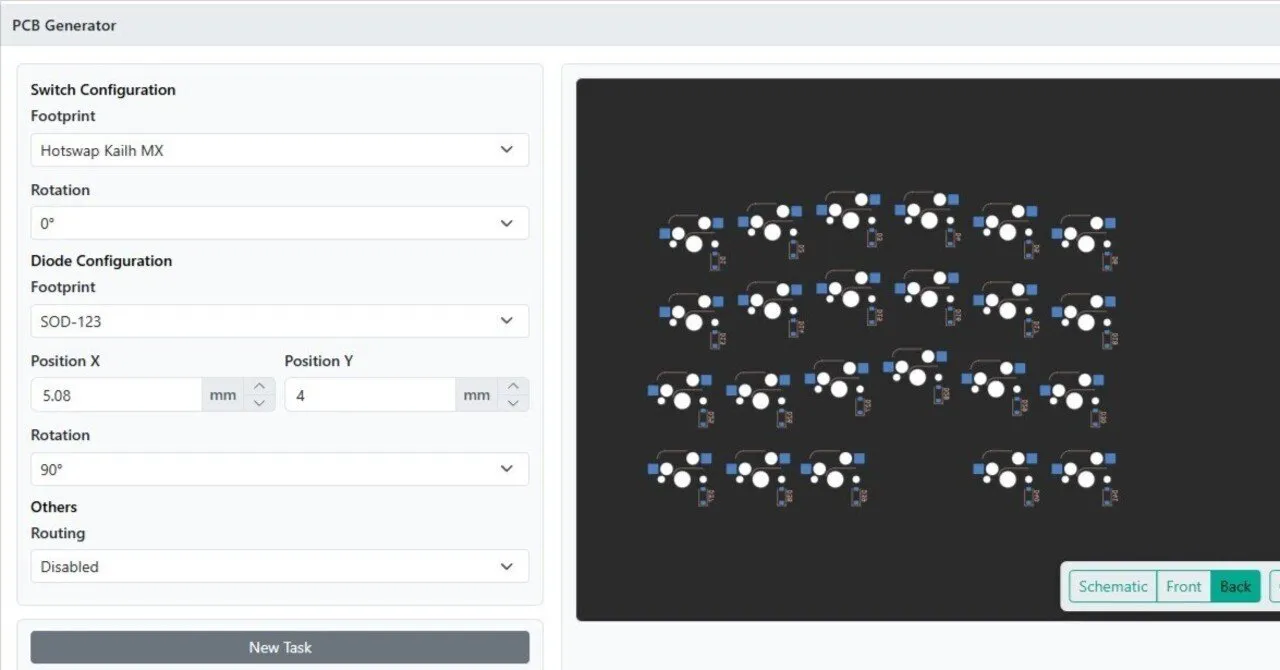Click into the Position X field showing 5.08

click(x=115, y=395)
